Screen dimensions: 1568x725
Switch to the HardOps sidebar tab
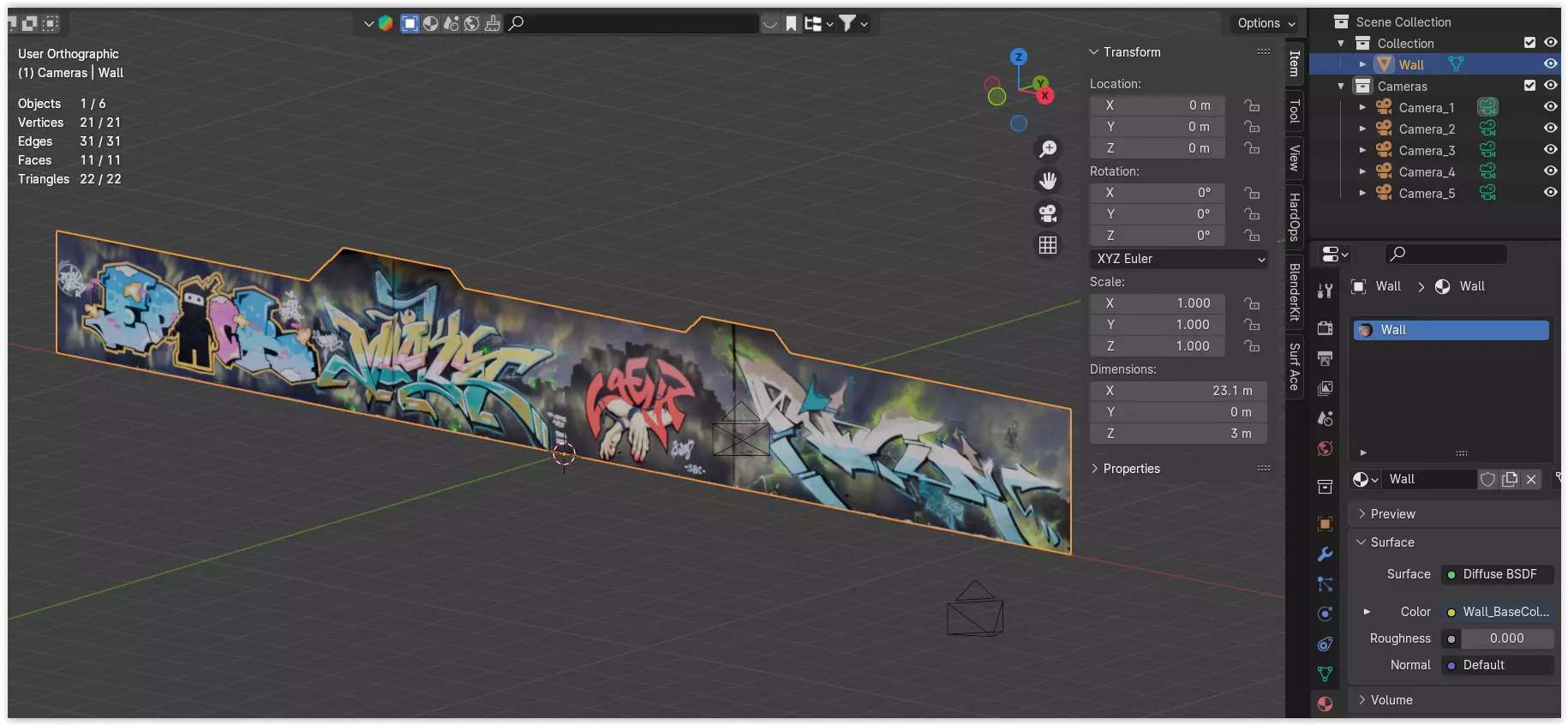(x=1294, y=217)
